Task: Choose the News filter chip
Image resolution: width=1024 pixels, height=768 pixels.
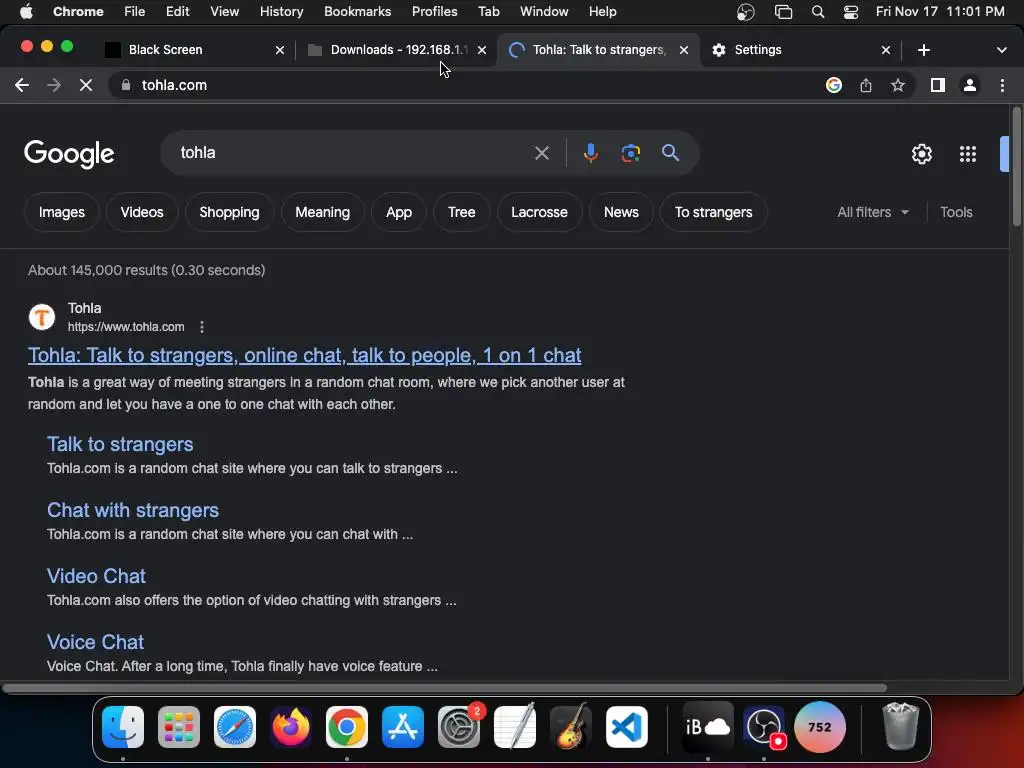Action: click(x=620, y=212)
